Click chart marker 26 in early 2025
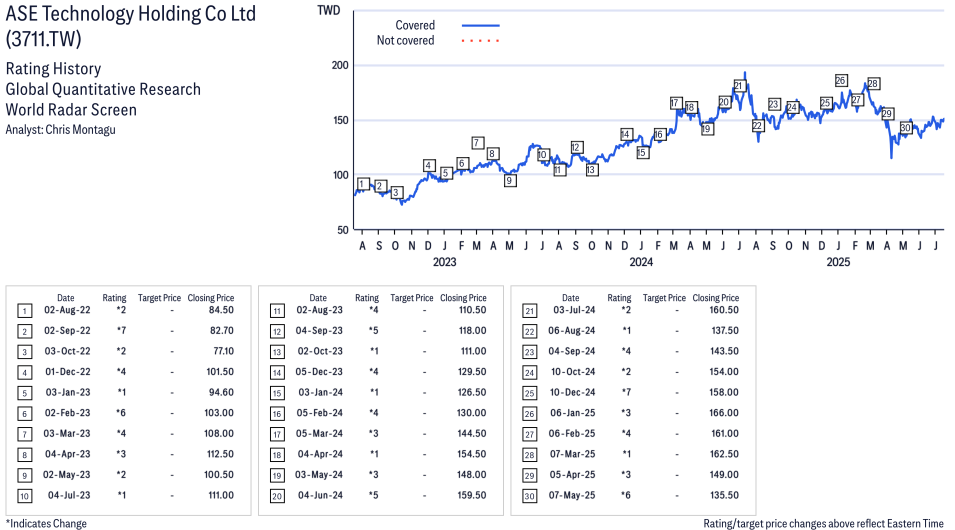The width and height of the screenshot is (955, 530). coord(841,80)
